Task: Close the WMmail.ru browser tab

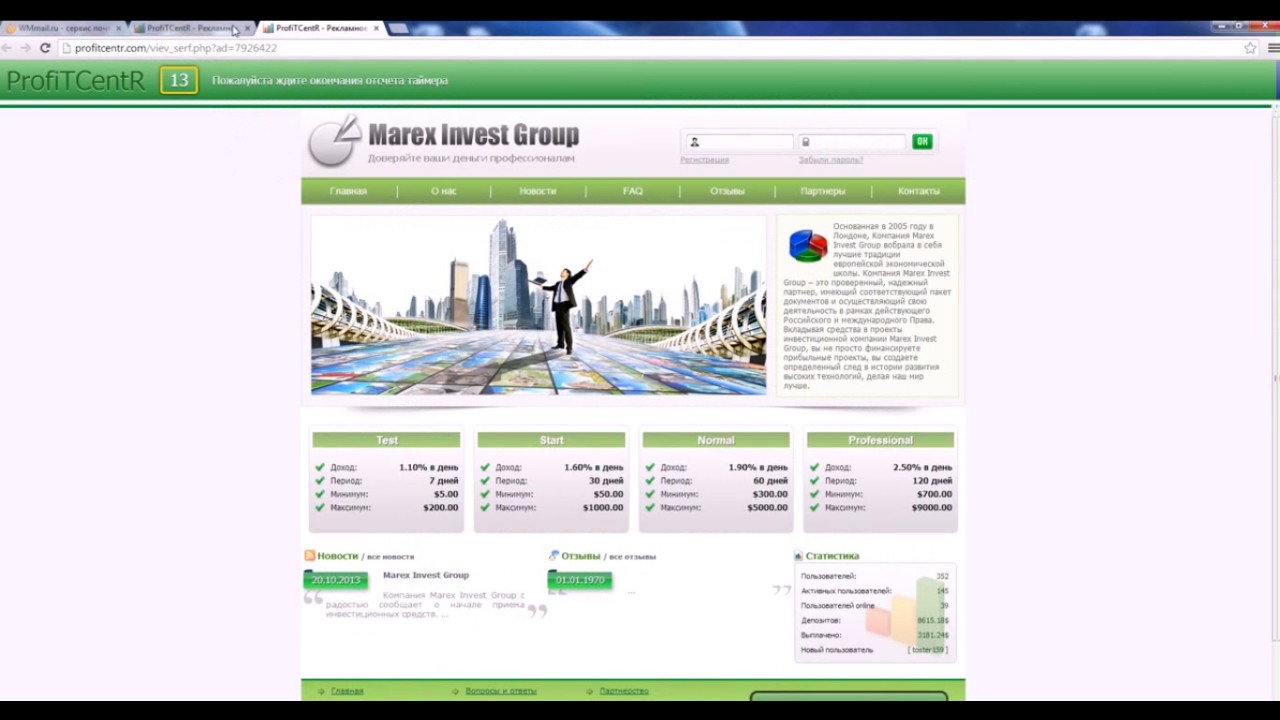Action: [x=118, y=28]
